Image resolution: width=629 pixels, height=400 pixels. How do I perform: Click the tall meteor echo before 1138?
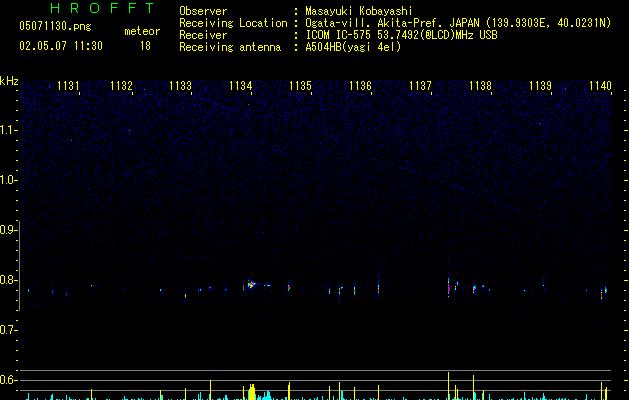(448, 286)
